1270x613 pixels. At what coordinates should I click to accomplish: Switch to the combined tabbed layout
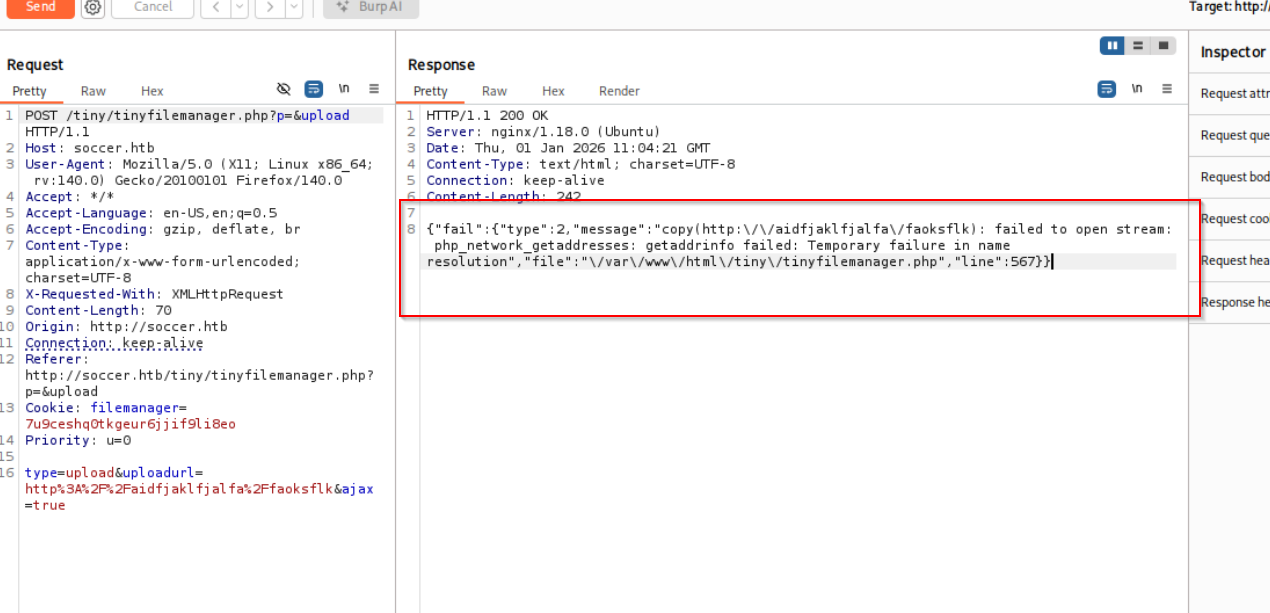[x=1163, y=46]
